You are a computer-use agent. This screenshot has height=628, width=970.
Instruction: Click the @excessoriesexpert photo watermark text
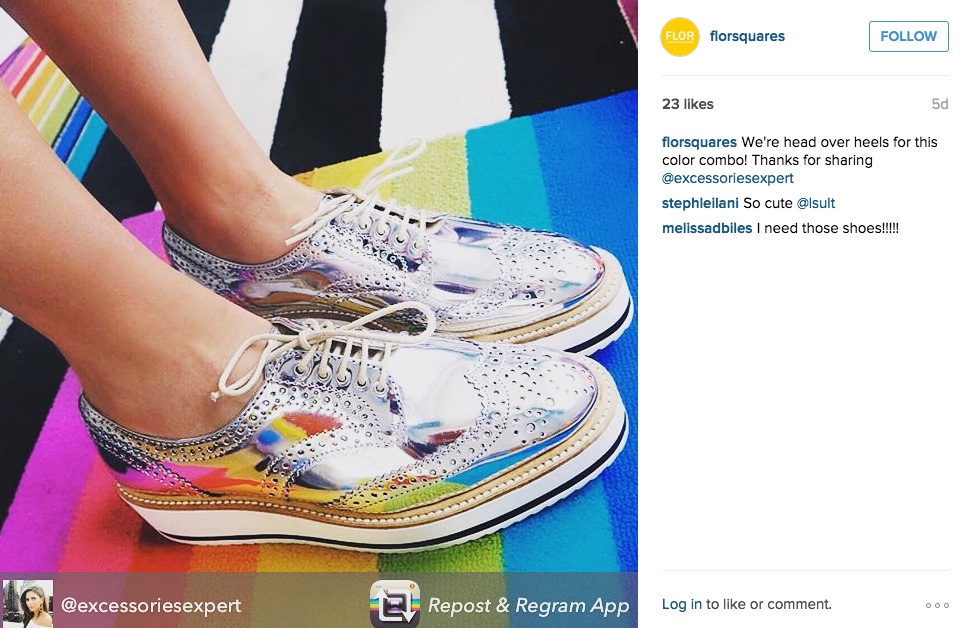(x=151, y=605)
